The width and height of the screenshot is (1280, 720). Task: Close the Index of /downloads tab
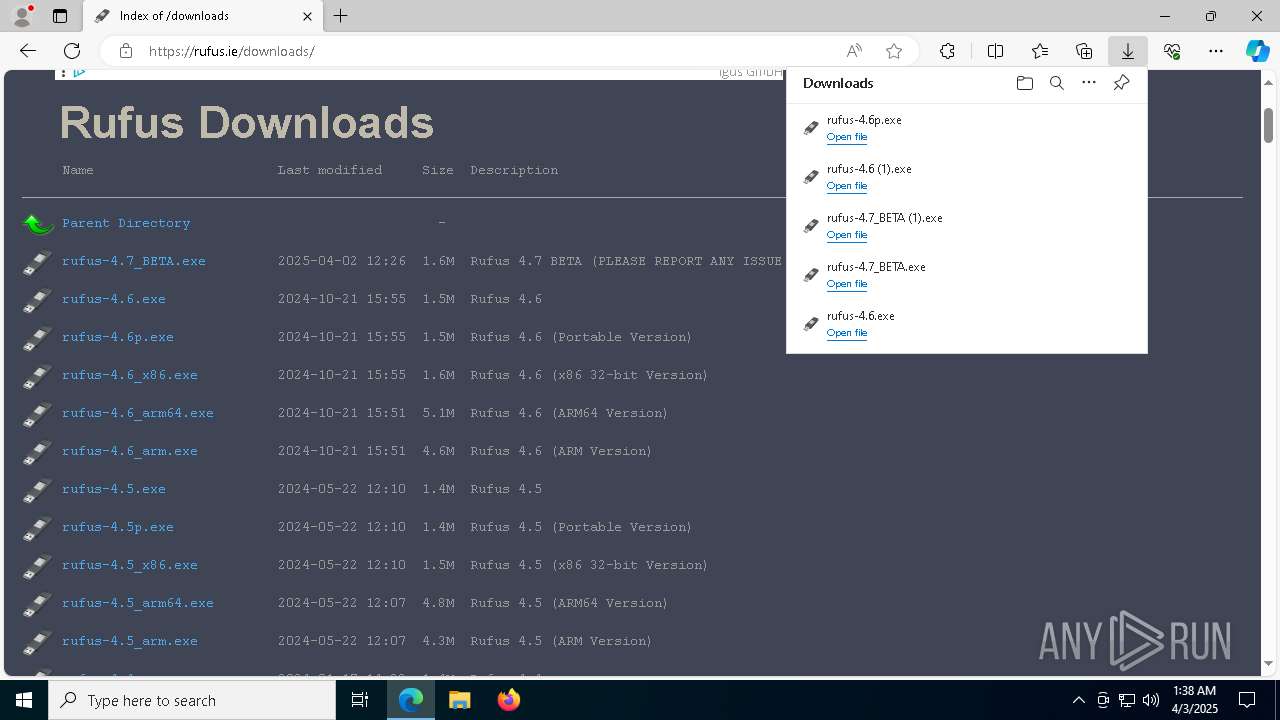click(x=307, y=16)
